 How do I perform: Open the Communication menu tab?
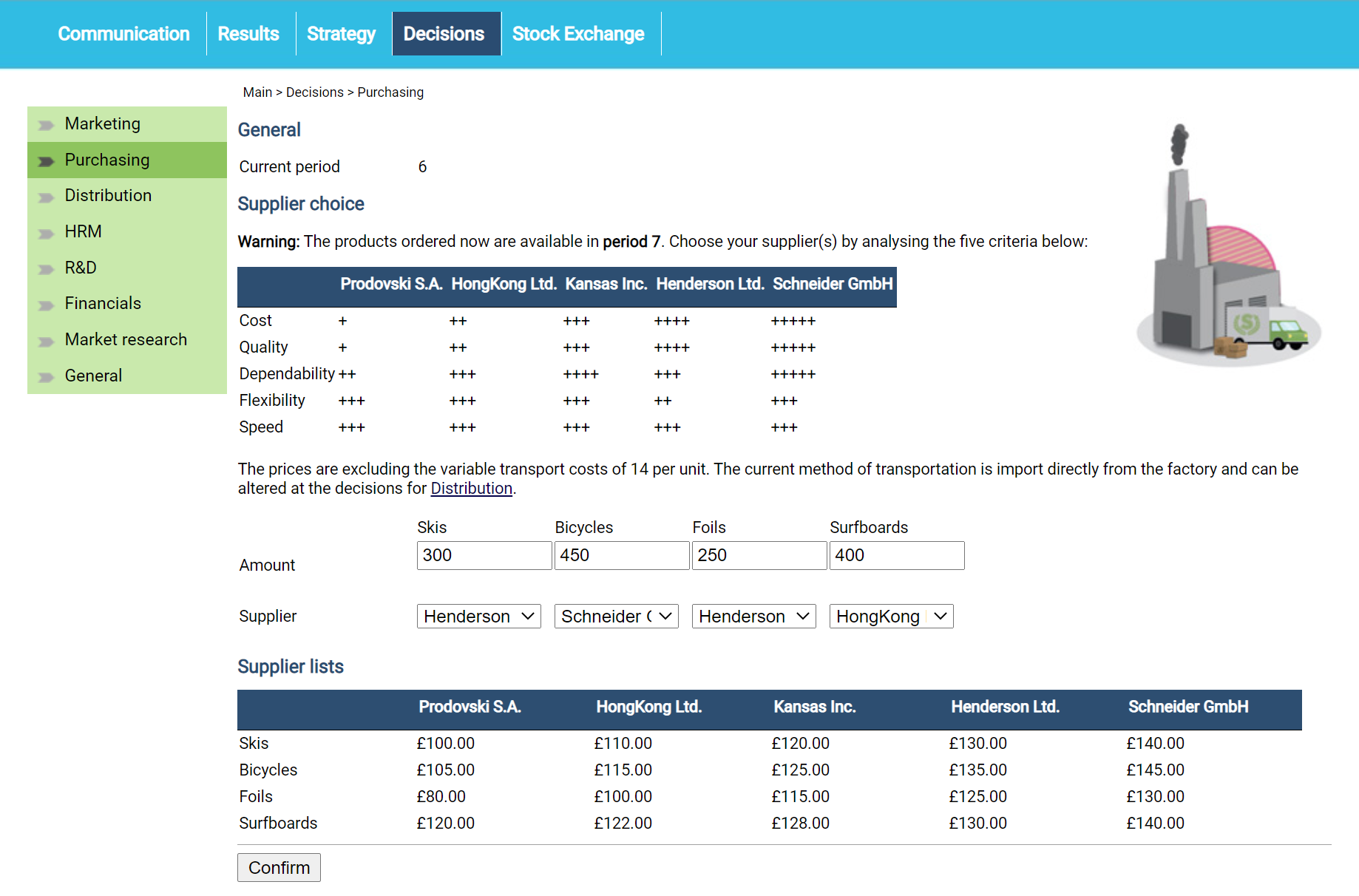[123, 33]
